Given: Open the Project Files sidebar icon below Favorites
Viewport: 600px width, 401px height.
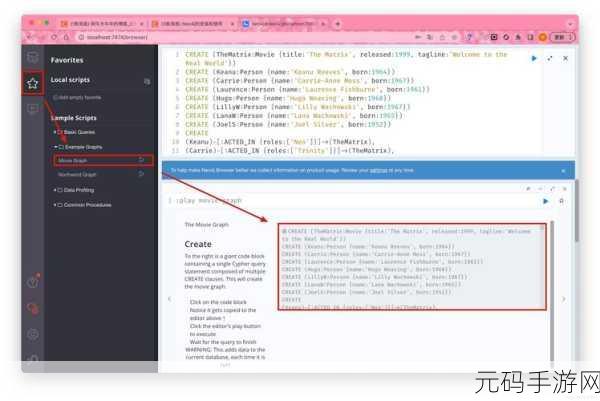Looking at the screenshot, I should point(33,109).
